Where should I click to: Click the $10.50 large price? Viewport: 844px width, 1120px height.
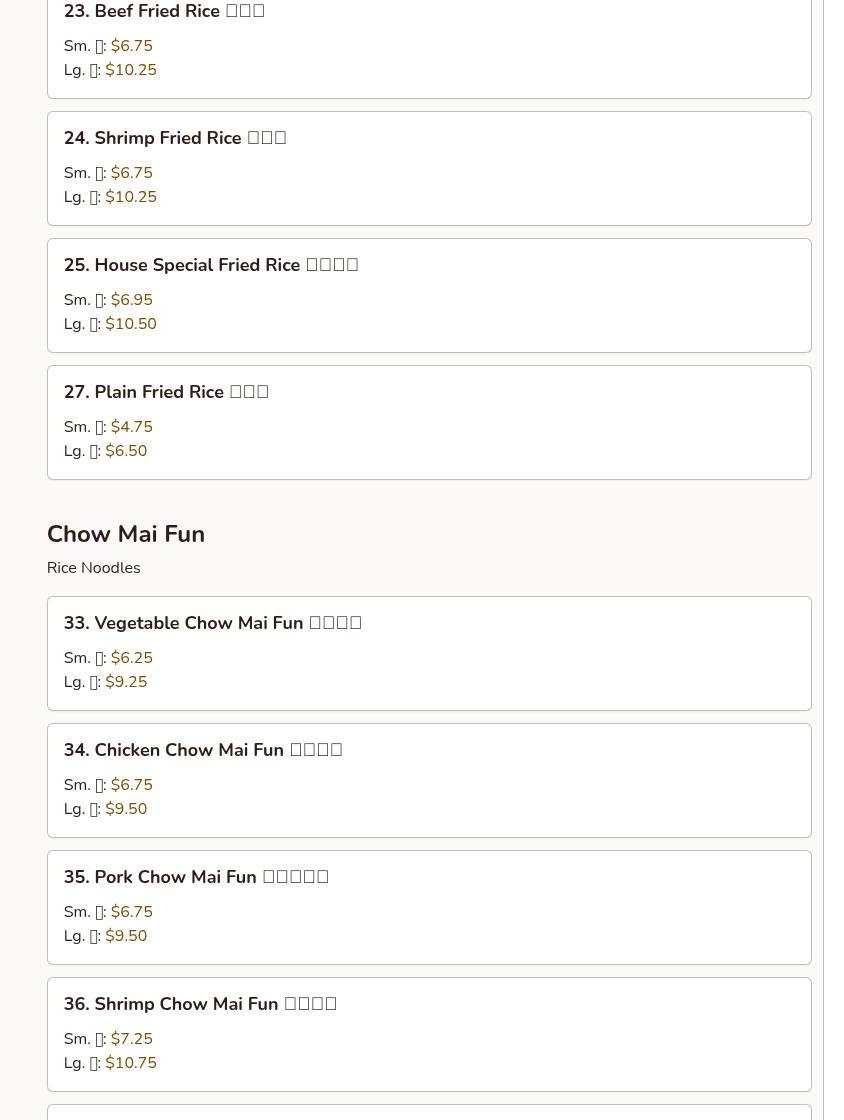(131, 324)
